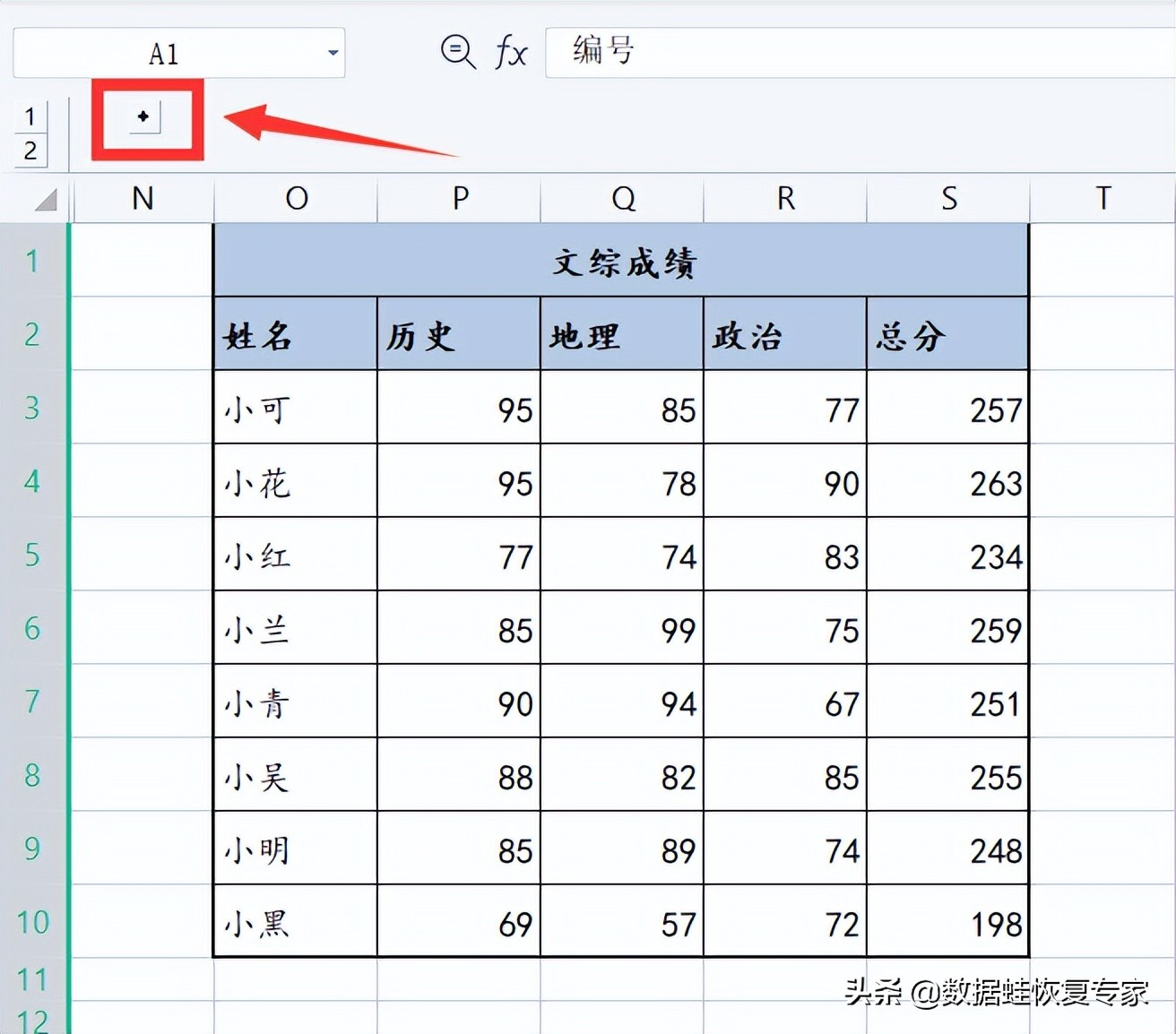
Task: Click the Name Box showing A1
Action: tap(178, 53)
